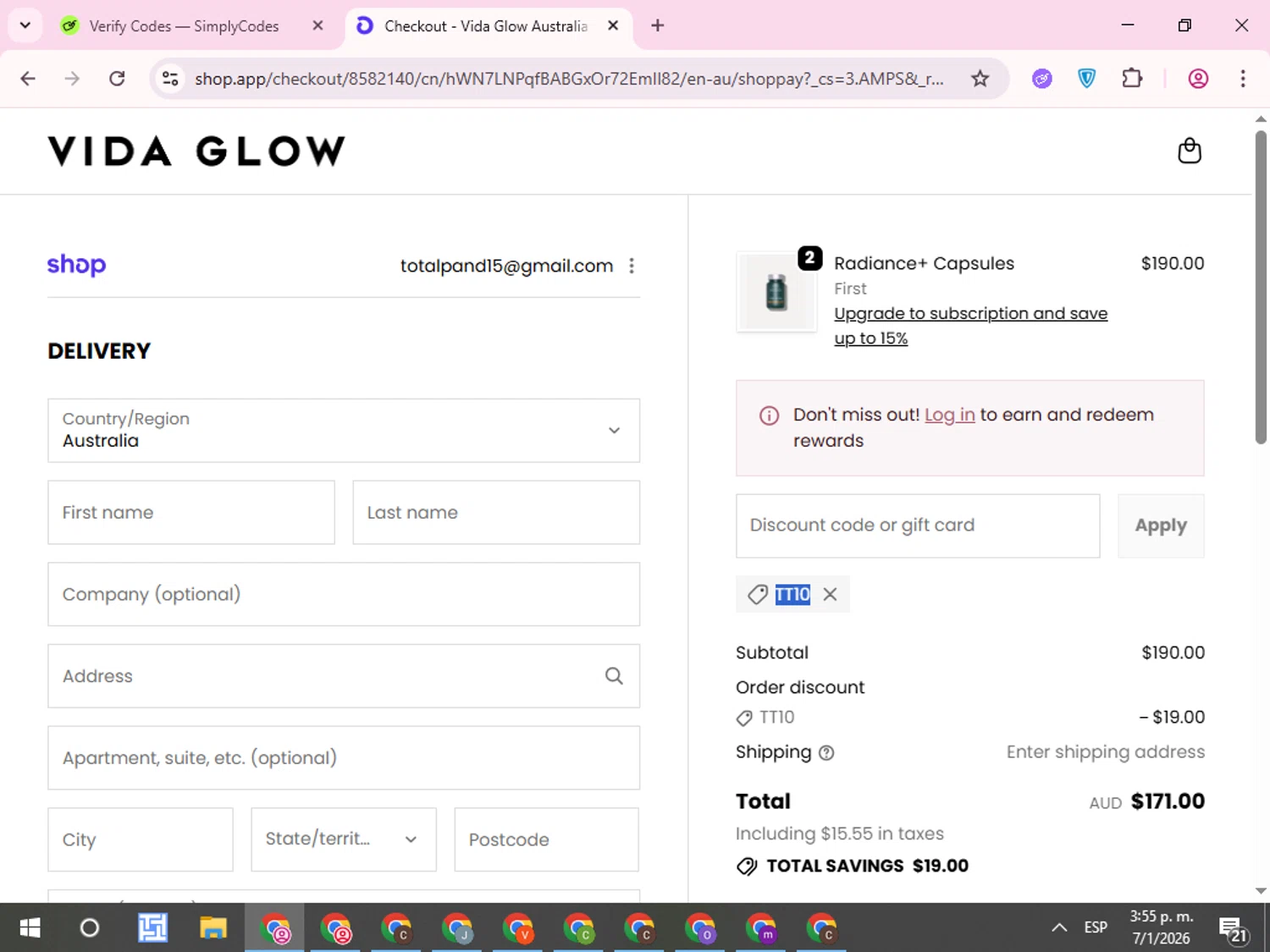Click Upgrade to subscription and save link
The height and width of the screenshot is (952, 1270).
pos(970,326)
